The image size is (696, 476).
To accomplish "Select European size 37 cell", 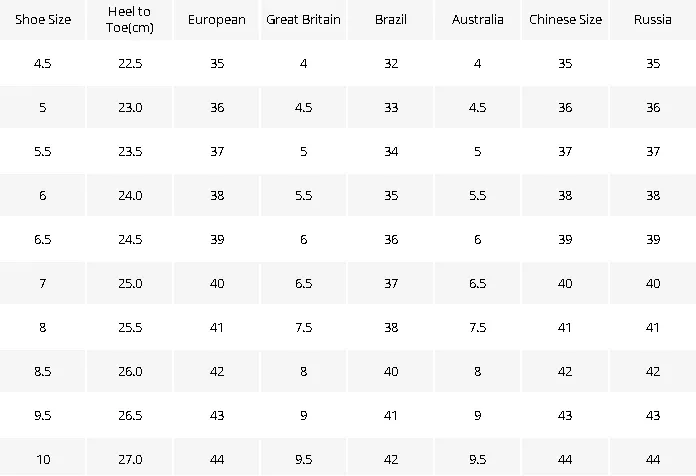I will tap(217, 151).
